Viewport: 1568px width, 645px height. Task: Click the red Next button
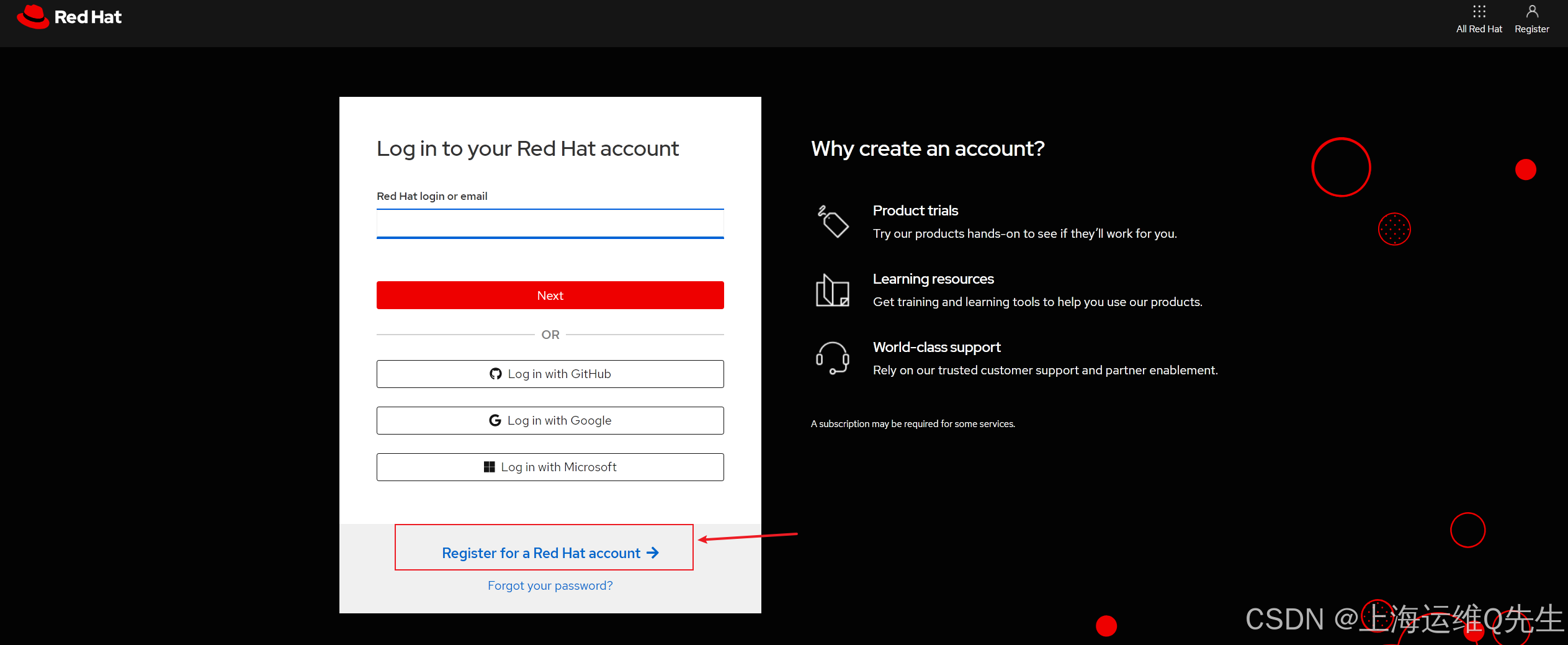tap(550, 295)
